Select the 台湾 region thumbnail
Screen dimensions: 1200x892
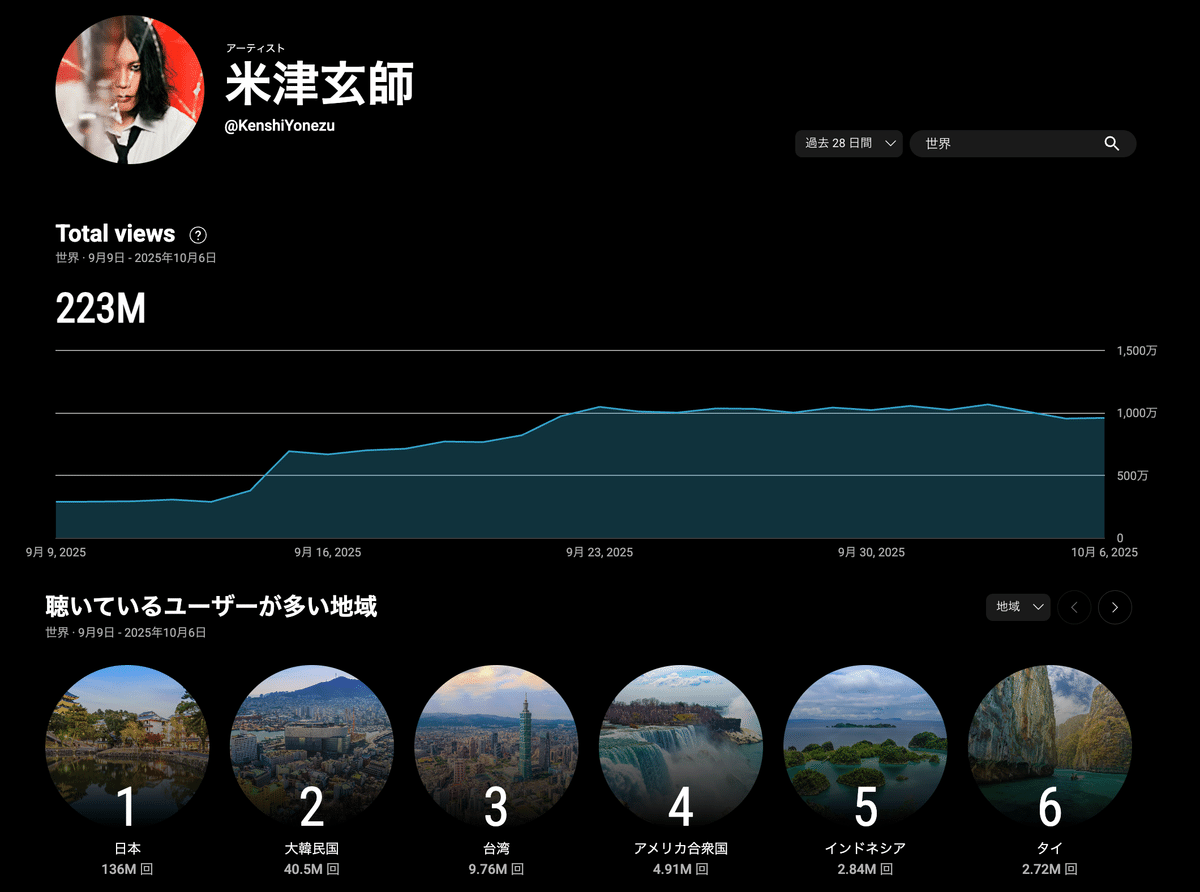(x=496, y=746)
